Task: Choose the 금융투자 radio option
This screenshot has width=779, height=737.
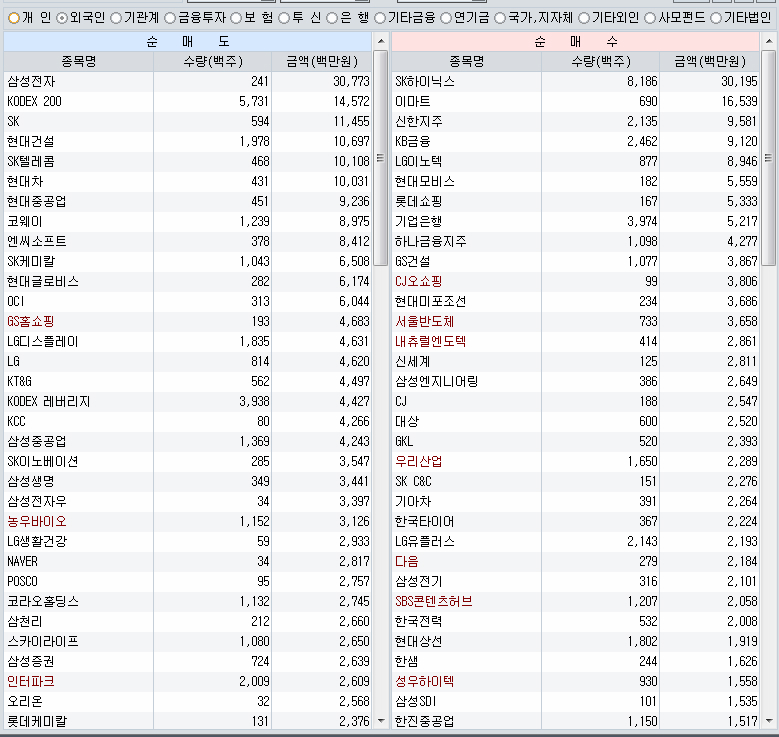Action: point(170,18)
